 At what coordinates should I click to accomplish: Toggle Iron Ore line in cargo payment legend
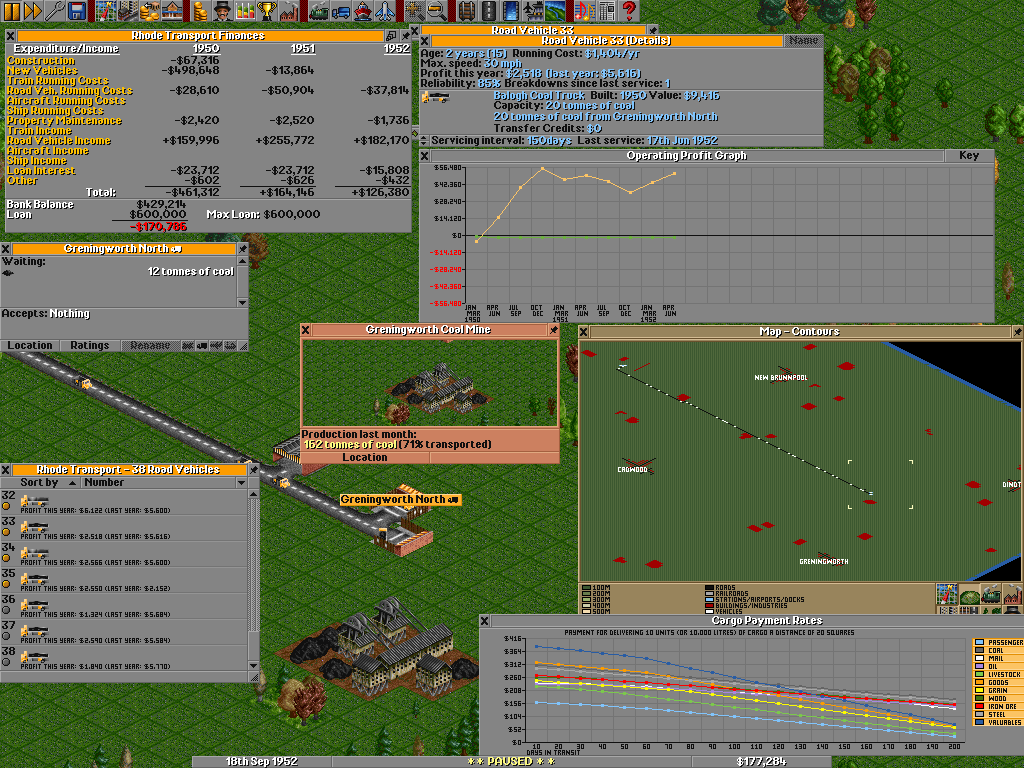[x=998, y=707]
